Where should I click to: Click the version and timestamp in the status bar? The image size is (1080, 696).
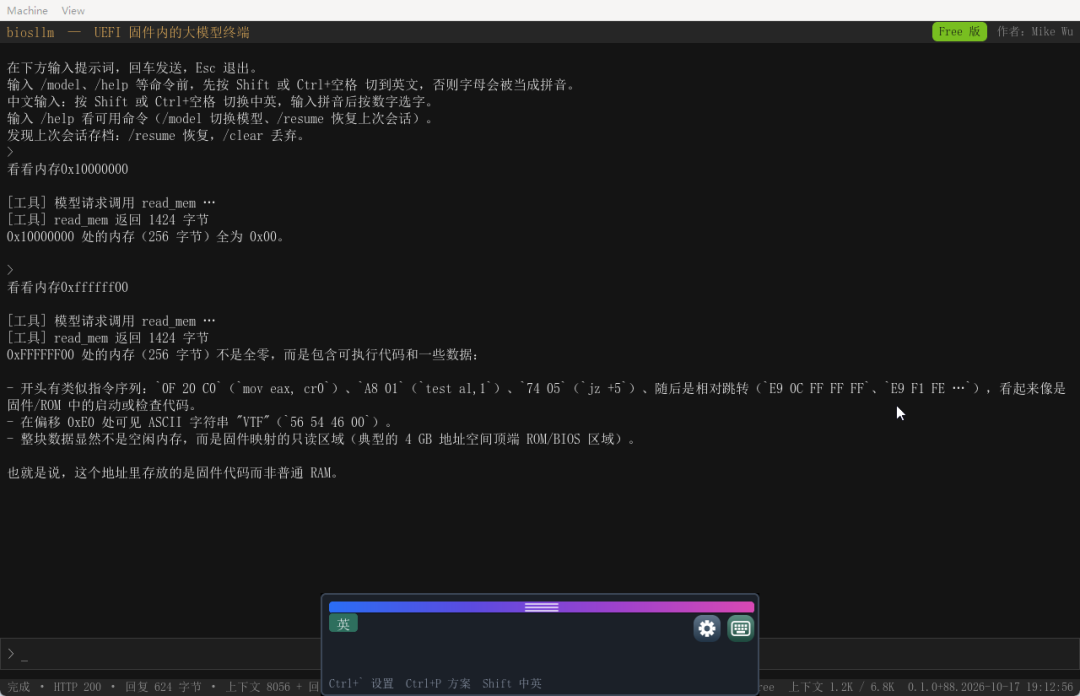[990, 687]
